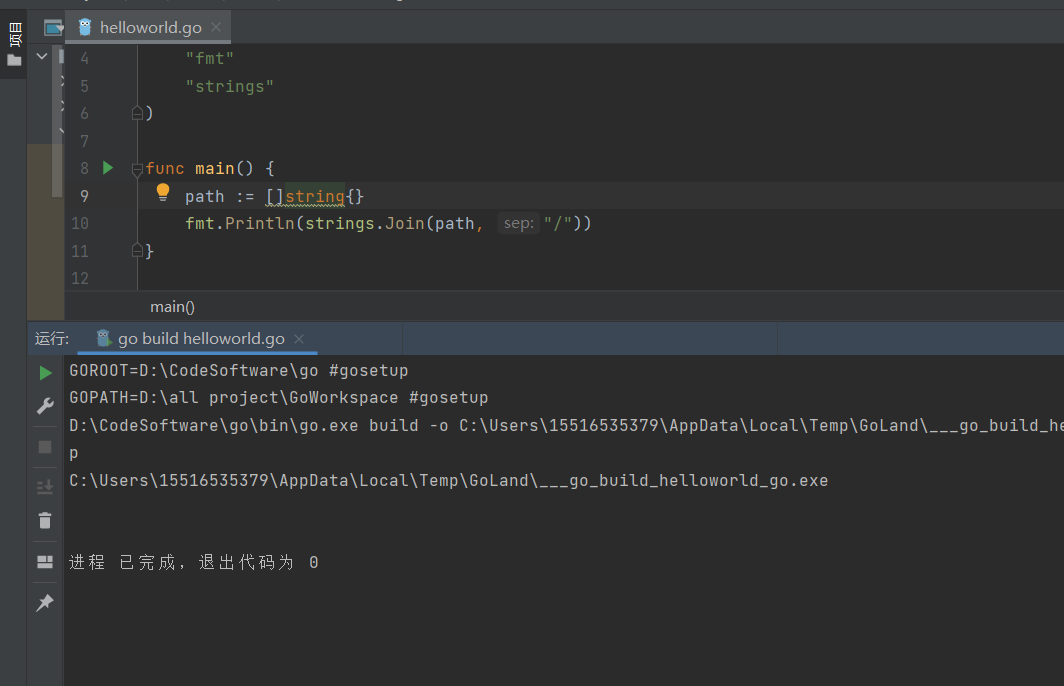
Task: Click the lightbulb intention icon beside path
Action: click(x=161, y=190)
